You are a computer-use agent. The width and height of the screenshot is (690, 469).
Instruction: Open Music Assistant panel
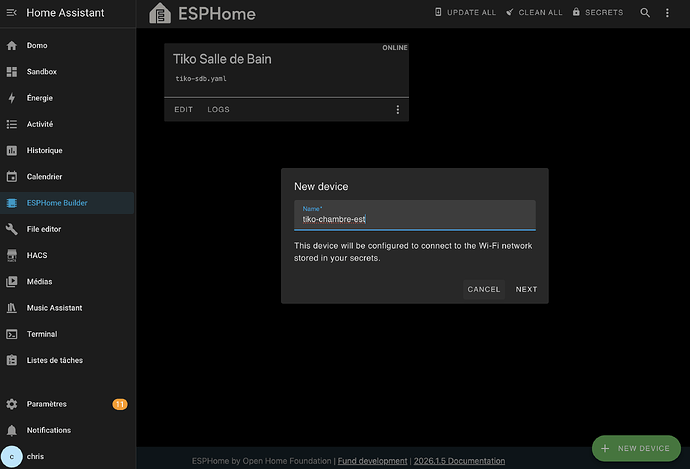(54, 308)
